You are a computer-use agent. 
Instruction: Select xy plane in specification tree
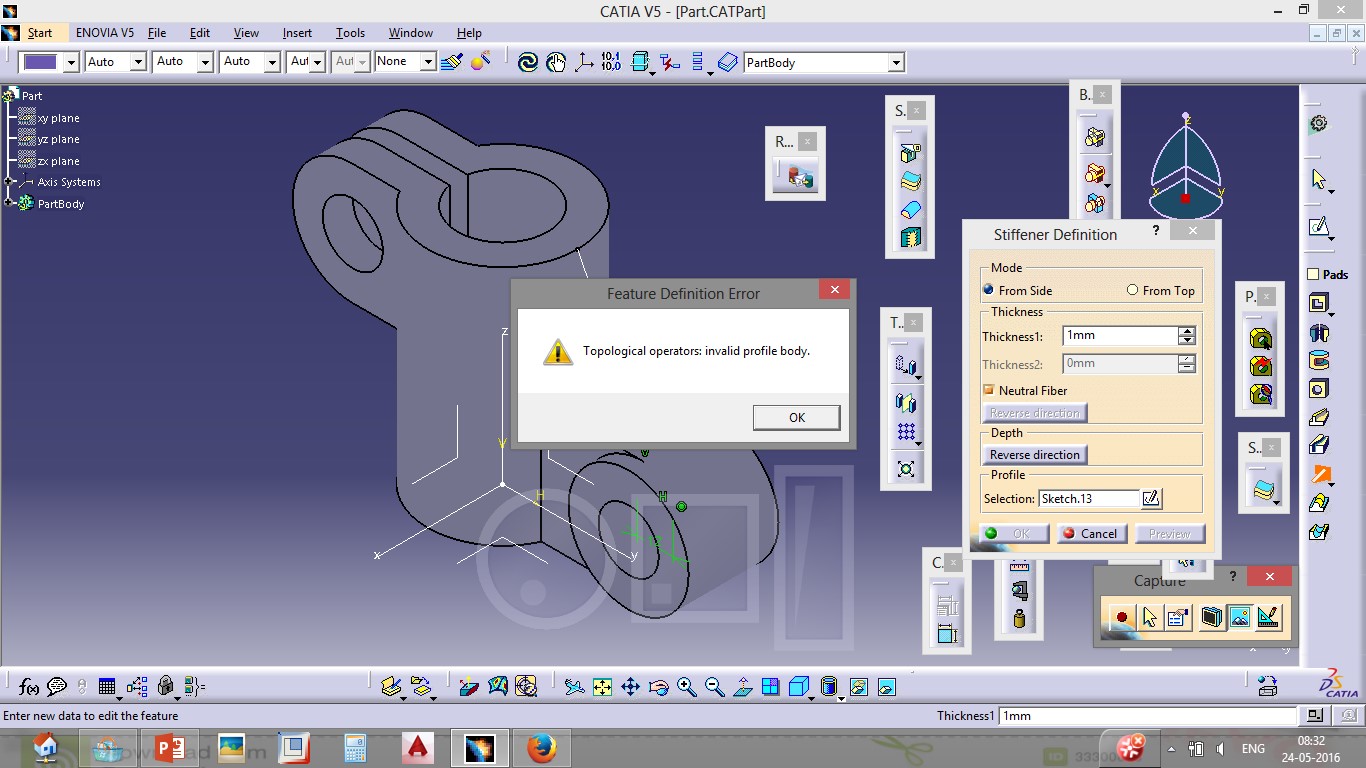tap(58, 118)
